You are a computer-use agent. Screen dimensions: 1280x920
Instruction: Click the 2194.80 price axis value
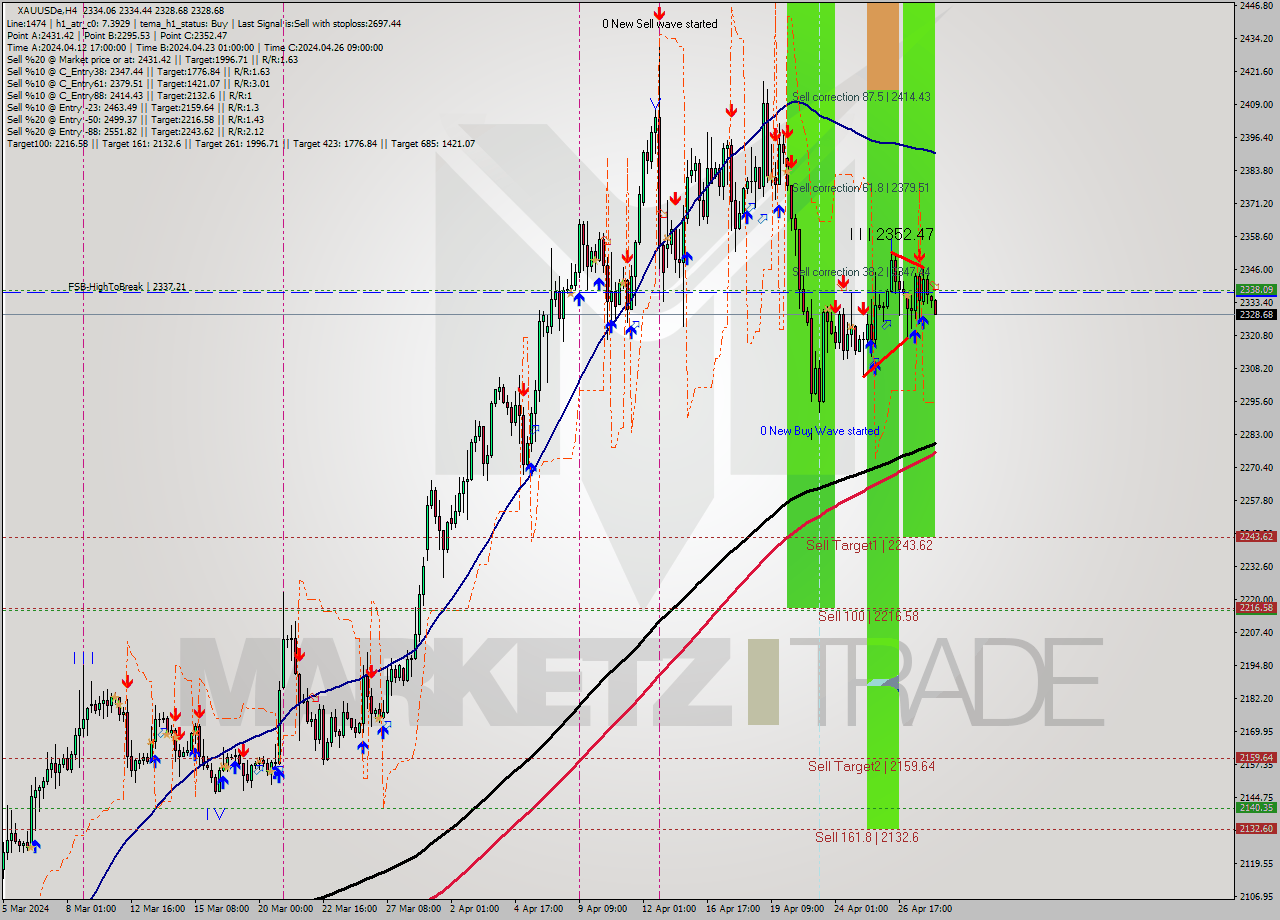pos(1256,666)
